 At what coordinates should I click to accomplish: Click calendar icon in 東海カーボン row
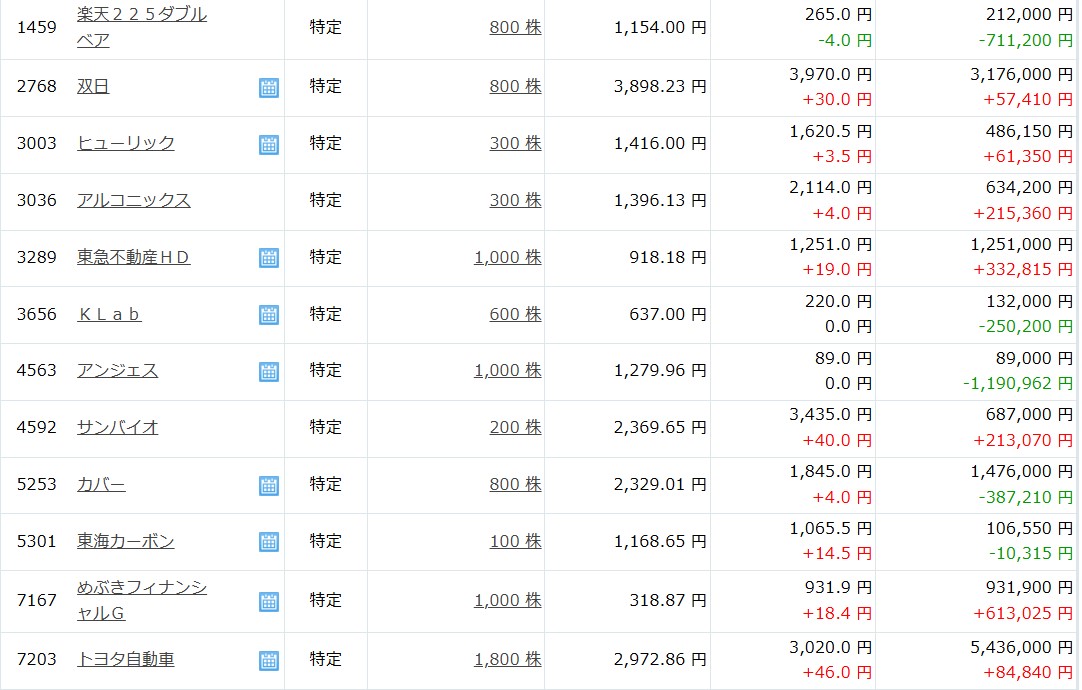pyautogui.click(x=268, y=542)
